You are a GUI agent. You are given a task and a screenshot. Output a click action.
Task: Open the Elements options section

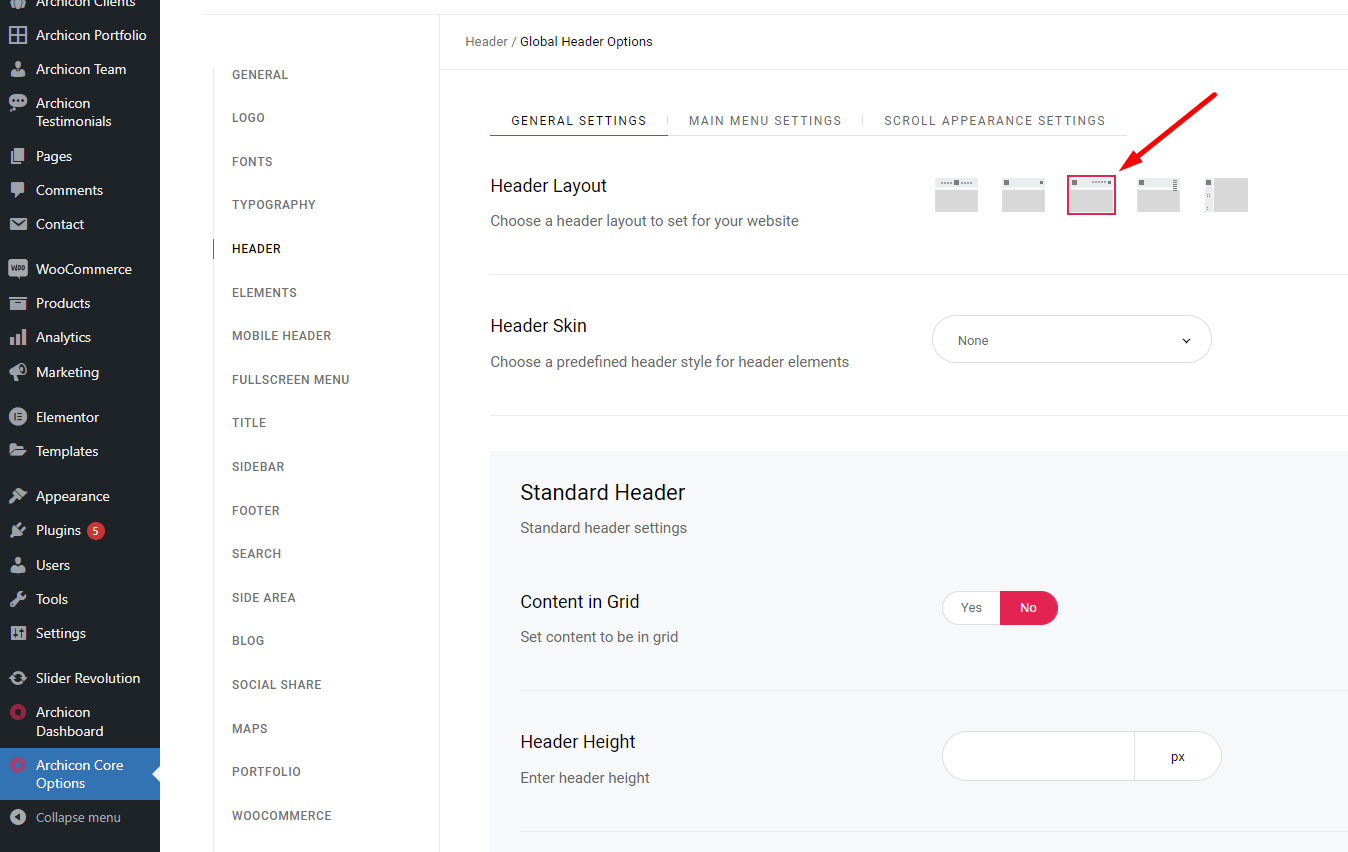264,293
